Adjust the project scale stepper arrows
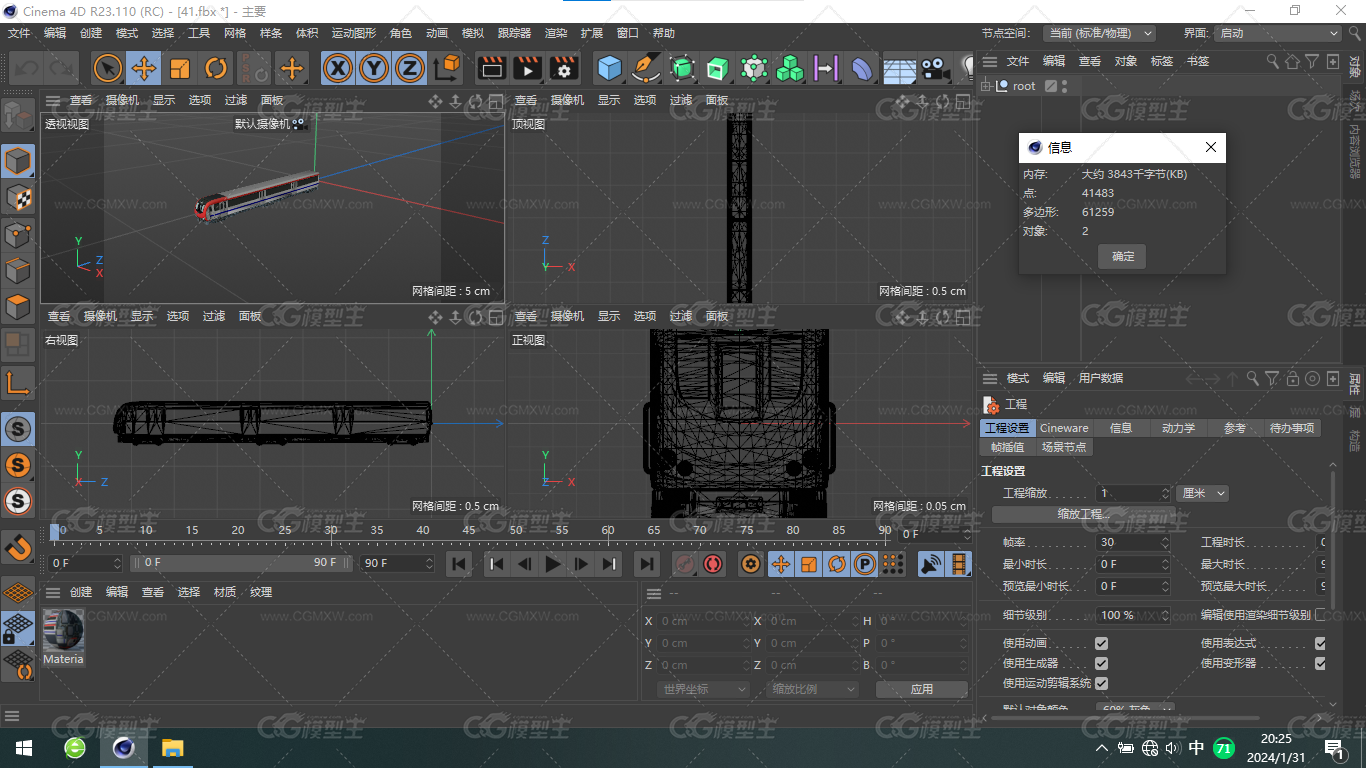Image resolution: width=1366 pixels, height=768 pixels. click(x=1165, y=493)
